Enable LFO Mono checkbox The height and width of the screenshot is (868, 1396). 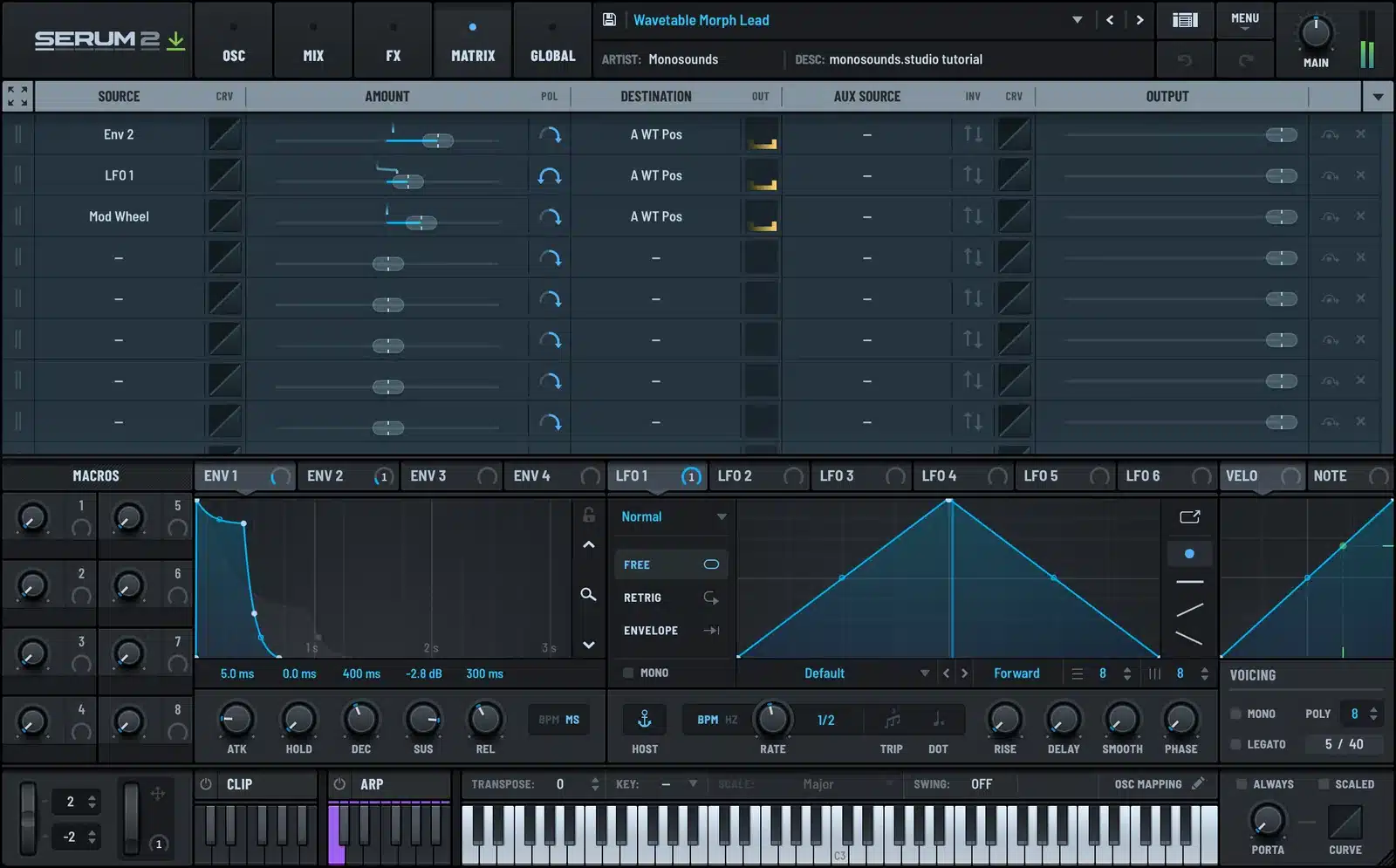(628, 673)
